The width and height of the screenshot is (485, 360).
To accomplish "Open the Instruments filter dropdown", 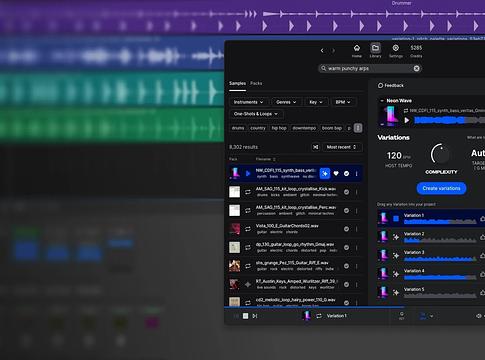I will click(x=248, y=102).
